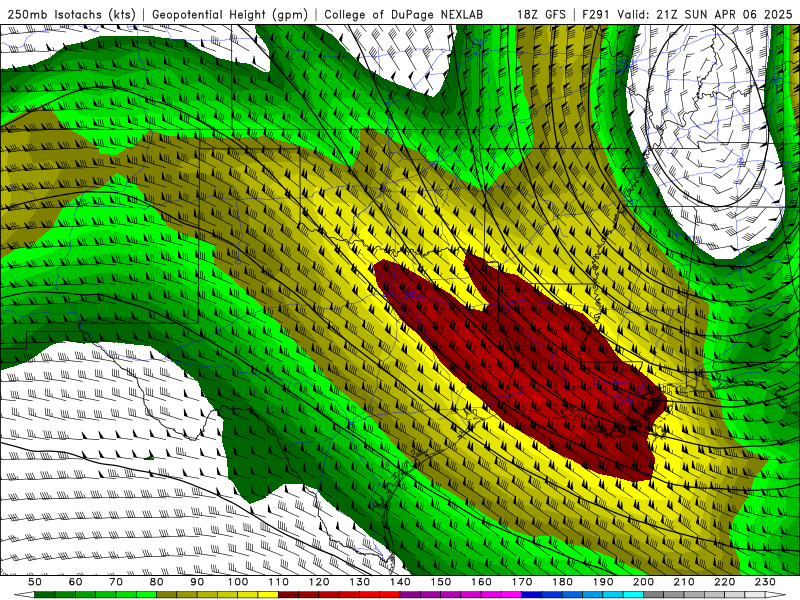Screen dimensions: 800x600
Task: Click the '160' value on the color scale
Action: (x=482, y=582)
